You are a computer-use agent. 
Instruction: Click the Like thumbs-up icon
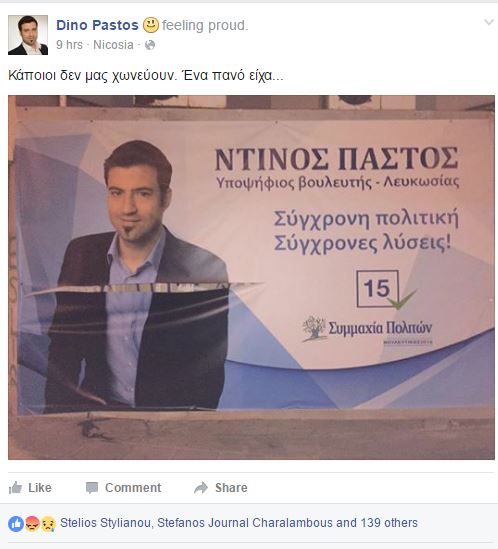tap(15, 487)
